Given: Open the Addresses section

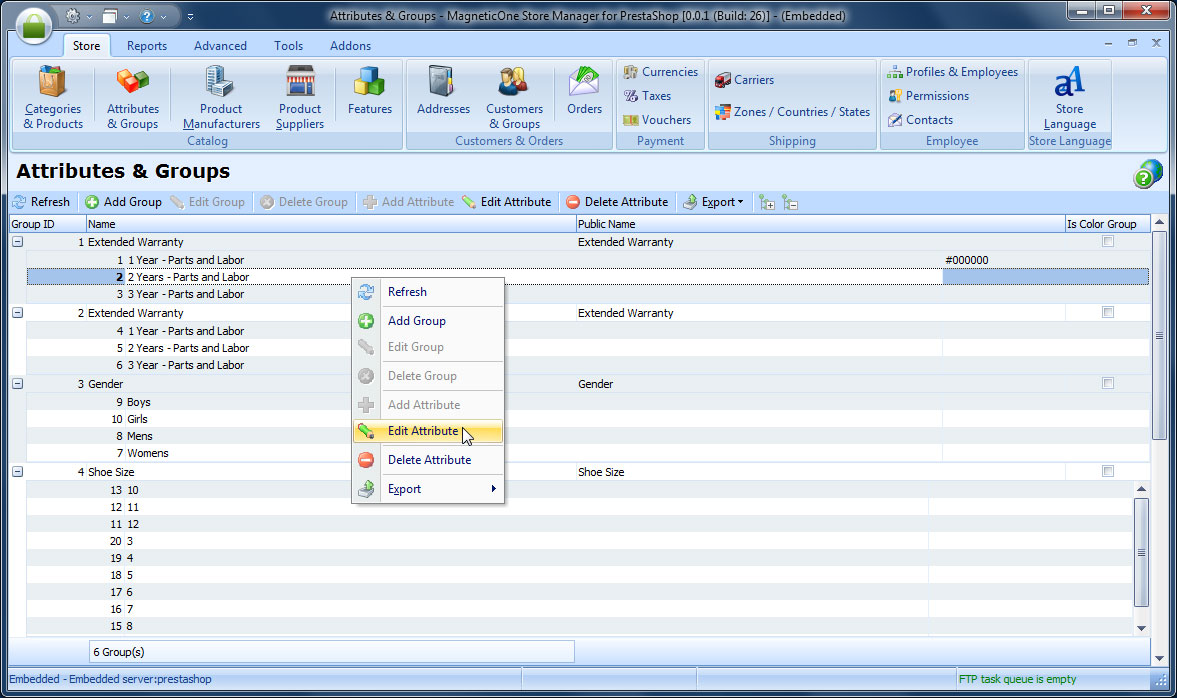Looking at the screenshot, I should (443, 92).
